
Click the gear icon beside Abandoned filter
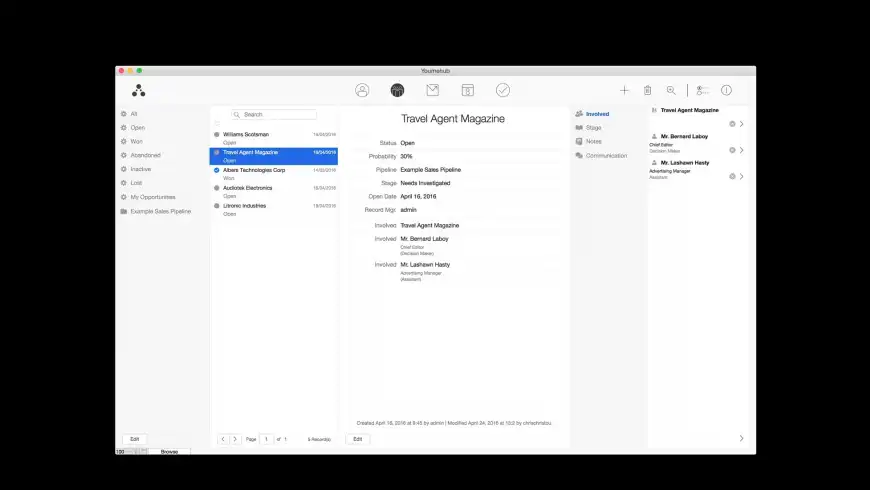click(124, 155)
